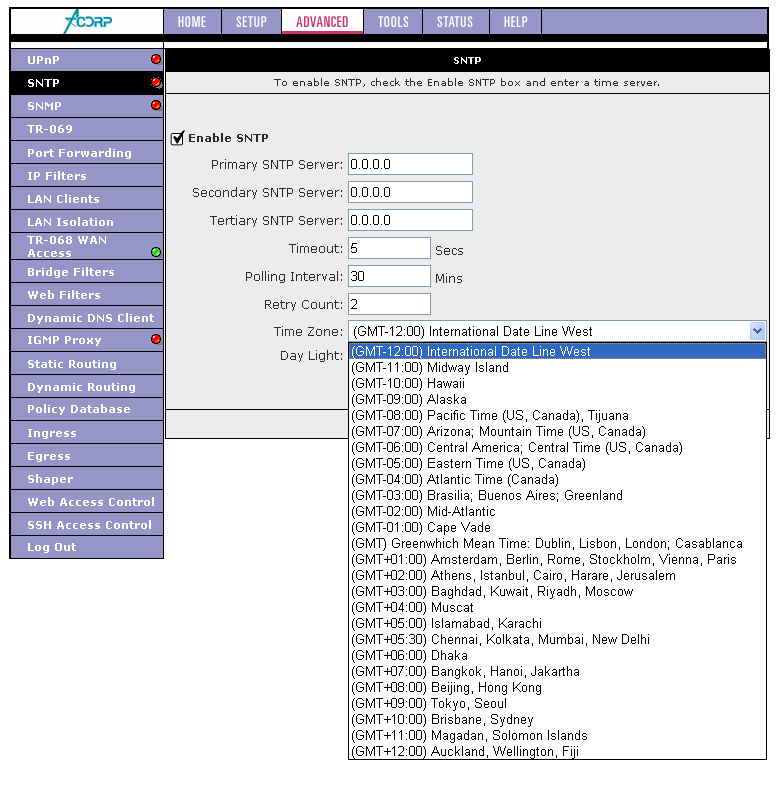Choose (GMT-11:00) Midway Island time zone
The image size is (779, 796).
tap(557, 368)
